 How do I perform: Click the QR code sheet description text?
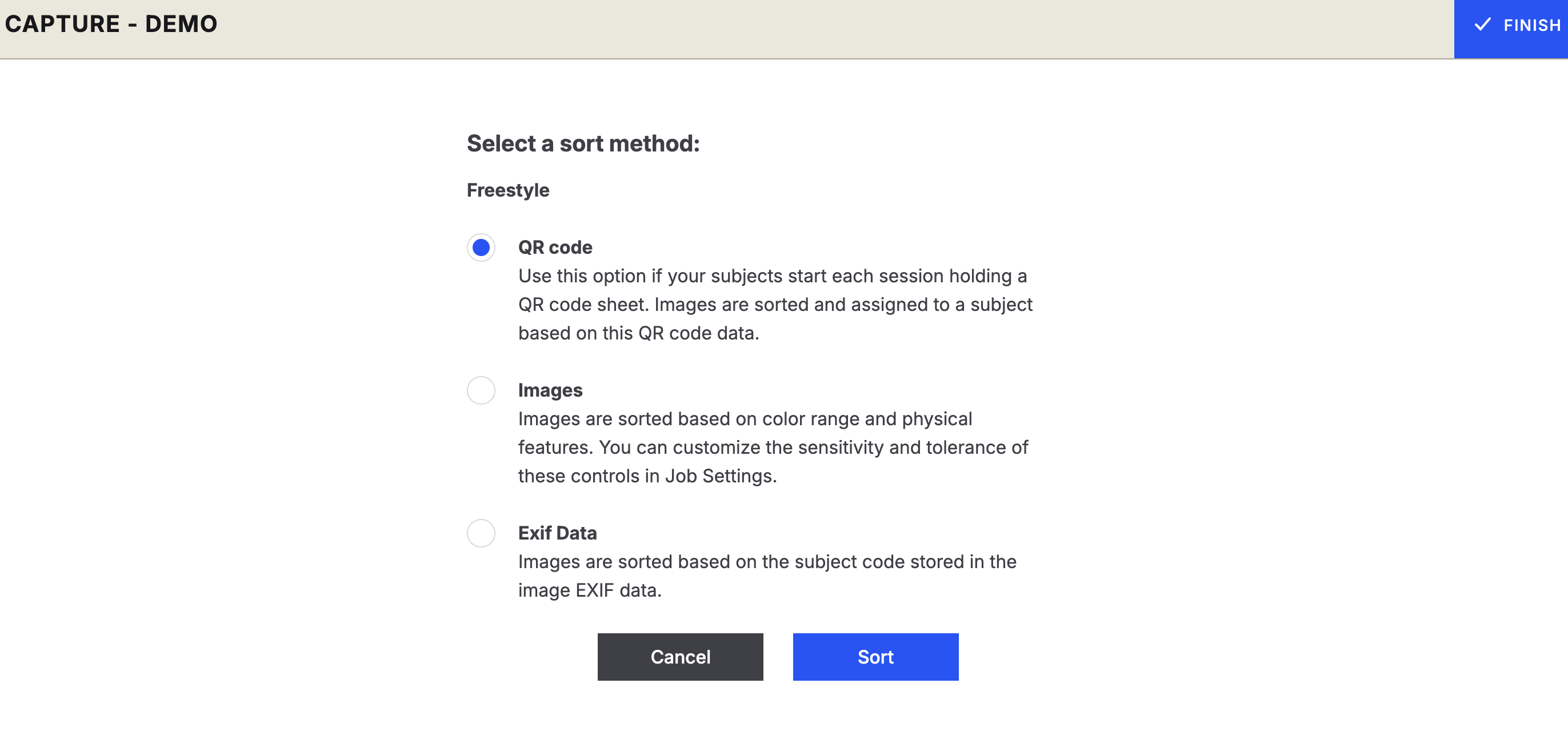coord(775,305)
